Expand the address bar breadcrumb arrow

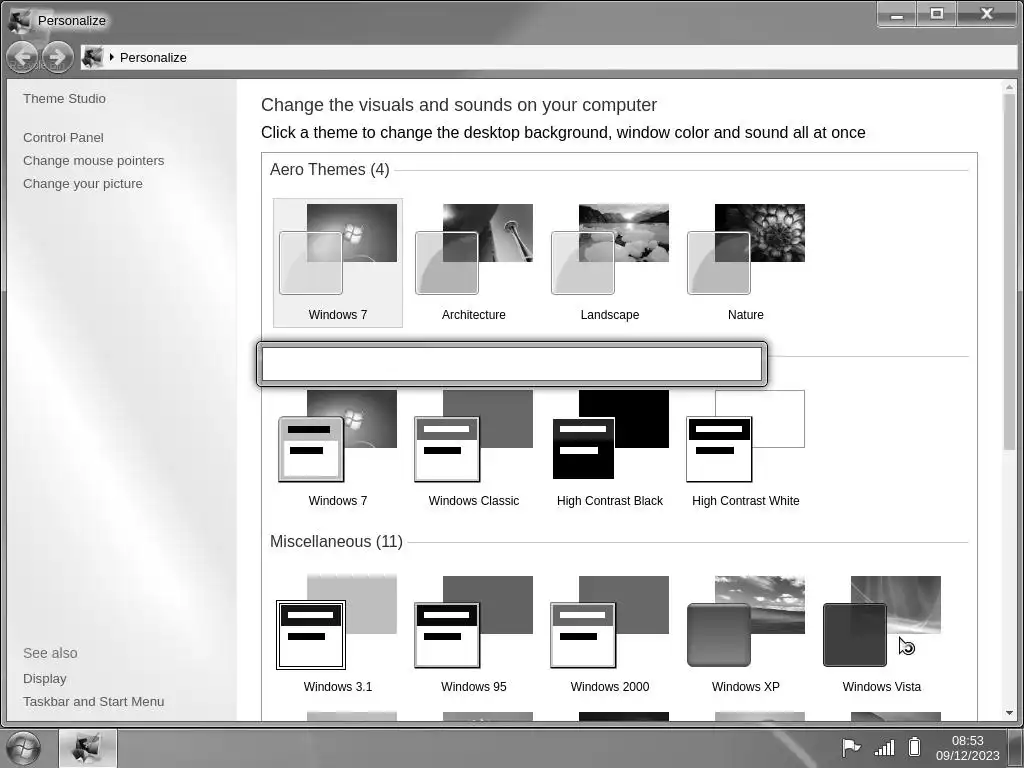click(x=112, y=57)
